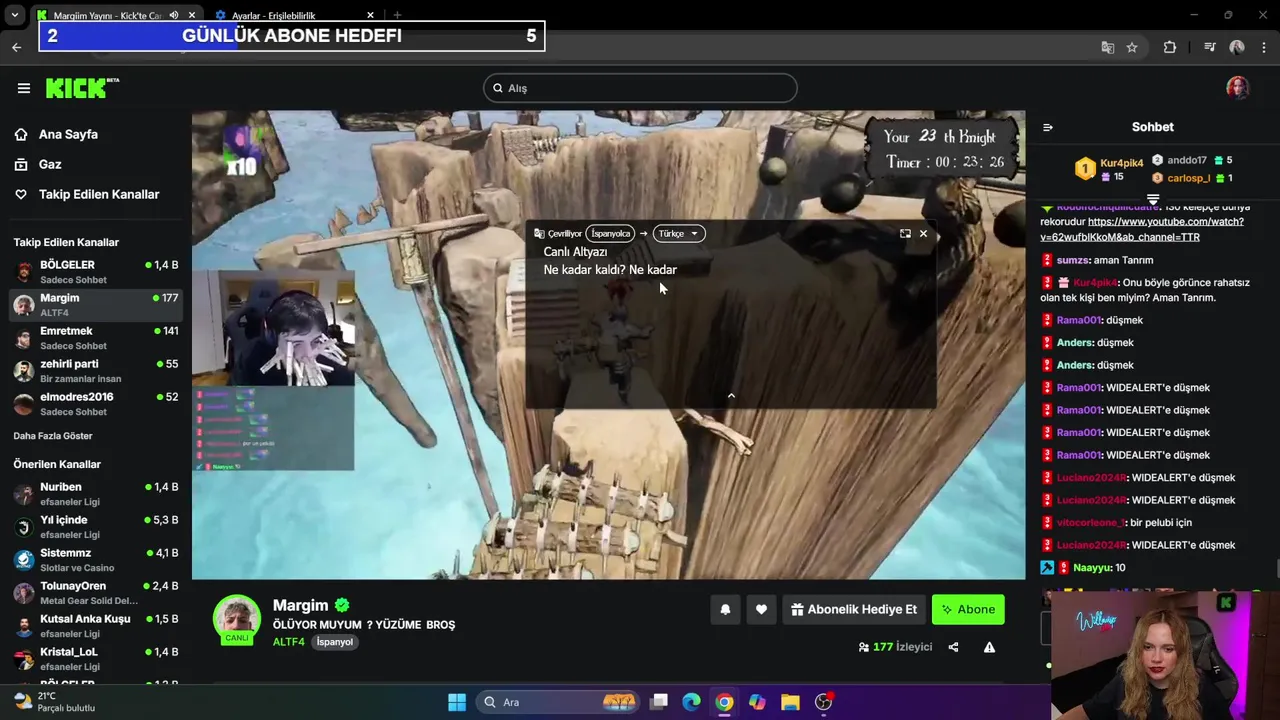Viewport: 1280px width, 720px height.
Task: Open File Explorer from taskbar
Action: [790, 702]
